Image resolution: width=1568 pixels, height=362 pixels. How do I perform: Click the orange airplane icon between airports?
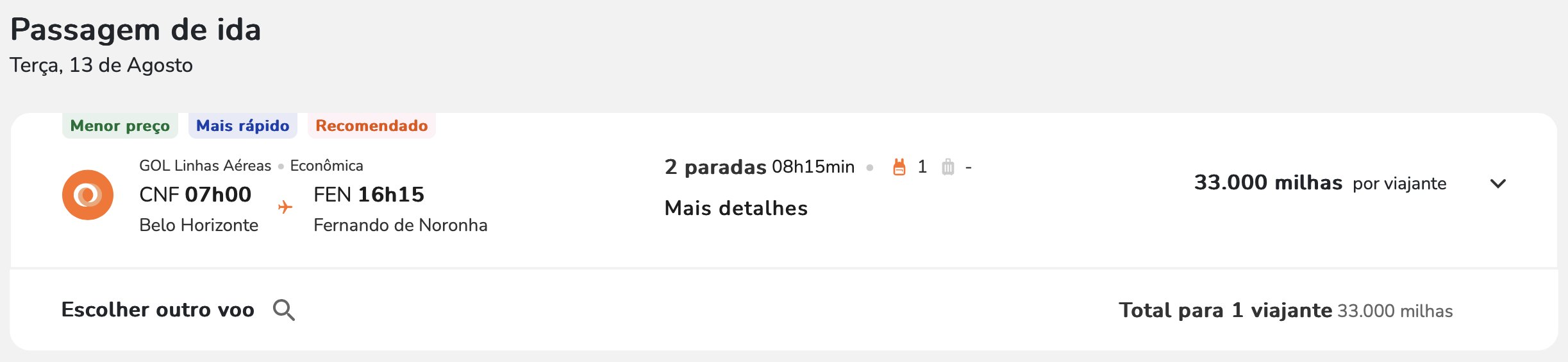285,207
